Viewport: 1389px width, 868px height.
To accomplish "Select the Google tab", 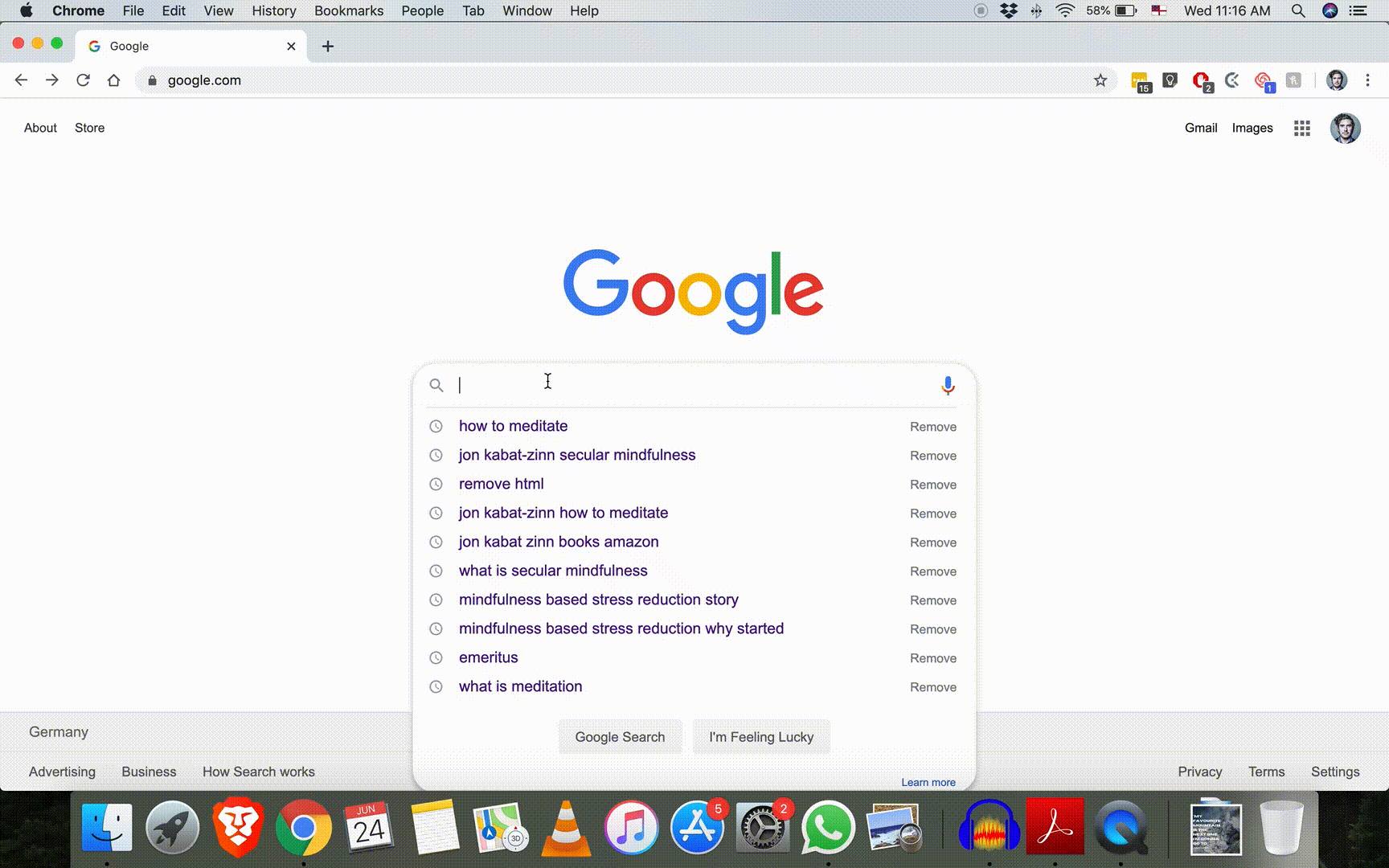I will pos(185,47).
